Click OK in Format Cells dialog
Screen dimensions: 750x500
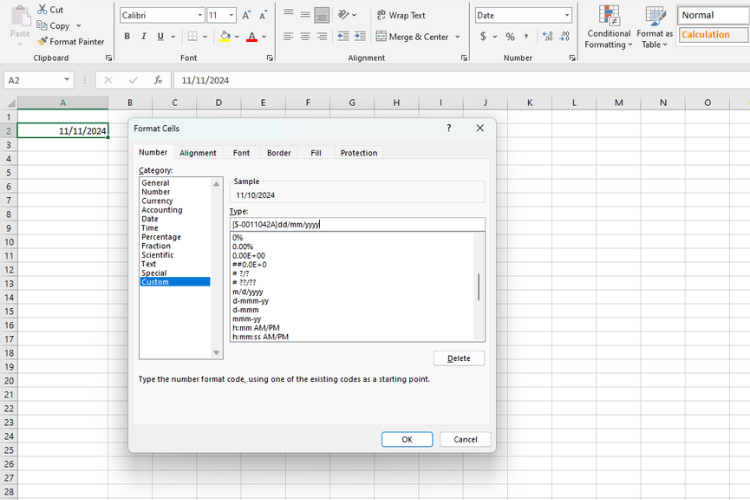[x=407, y=439]
